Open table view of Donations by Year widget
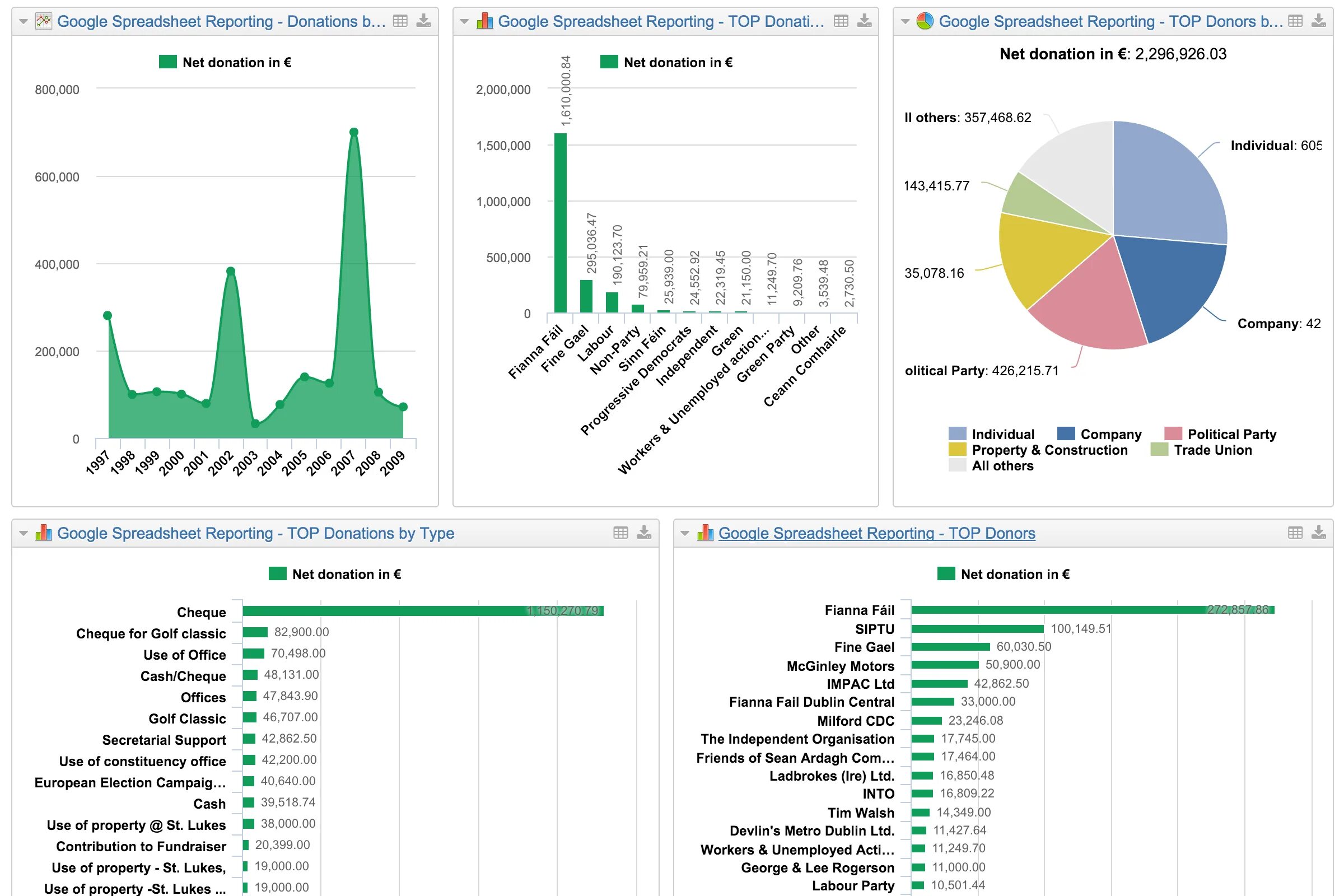The height and width of the screenshot is (896, 1344). [x=400, y=21]
